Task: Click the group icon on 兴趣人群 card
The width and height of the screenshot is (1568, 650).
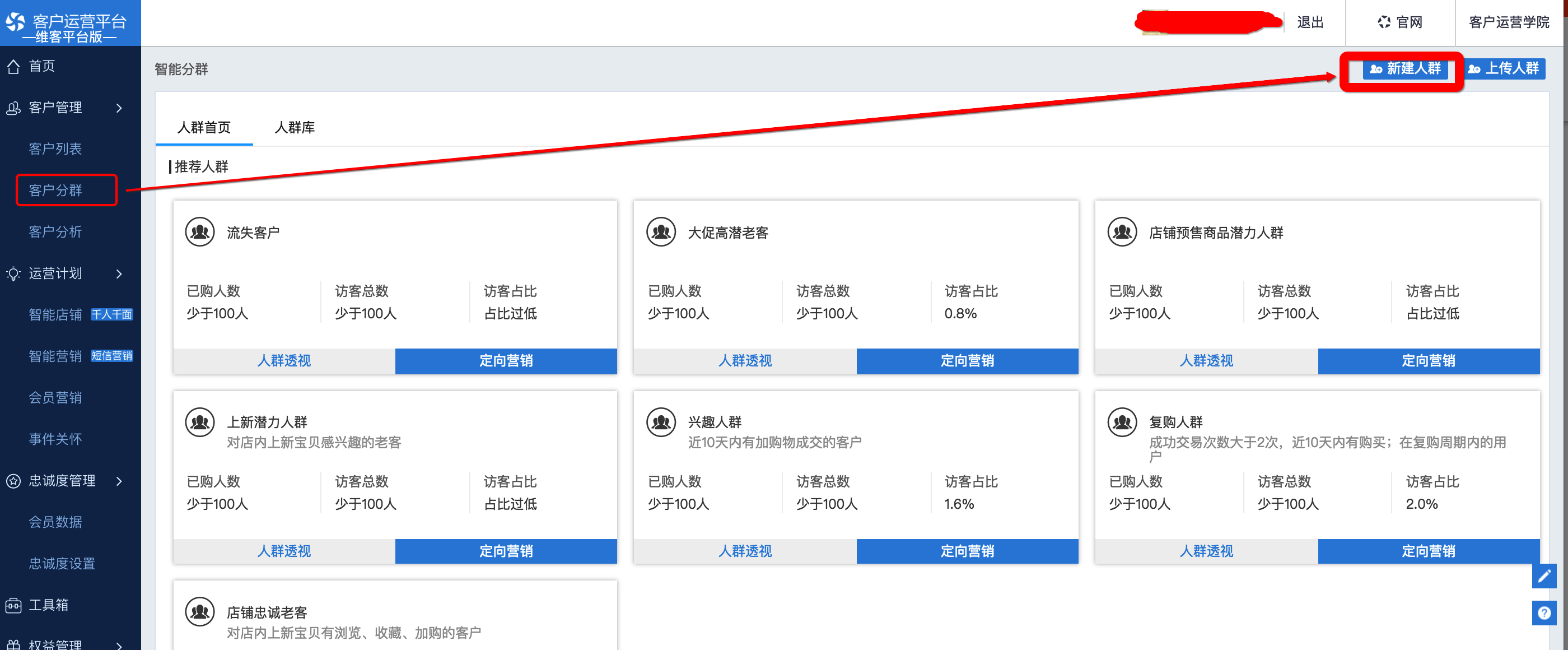Action: coord(661,422)
